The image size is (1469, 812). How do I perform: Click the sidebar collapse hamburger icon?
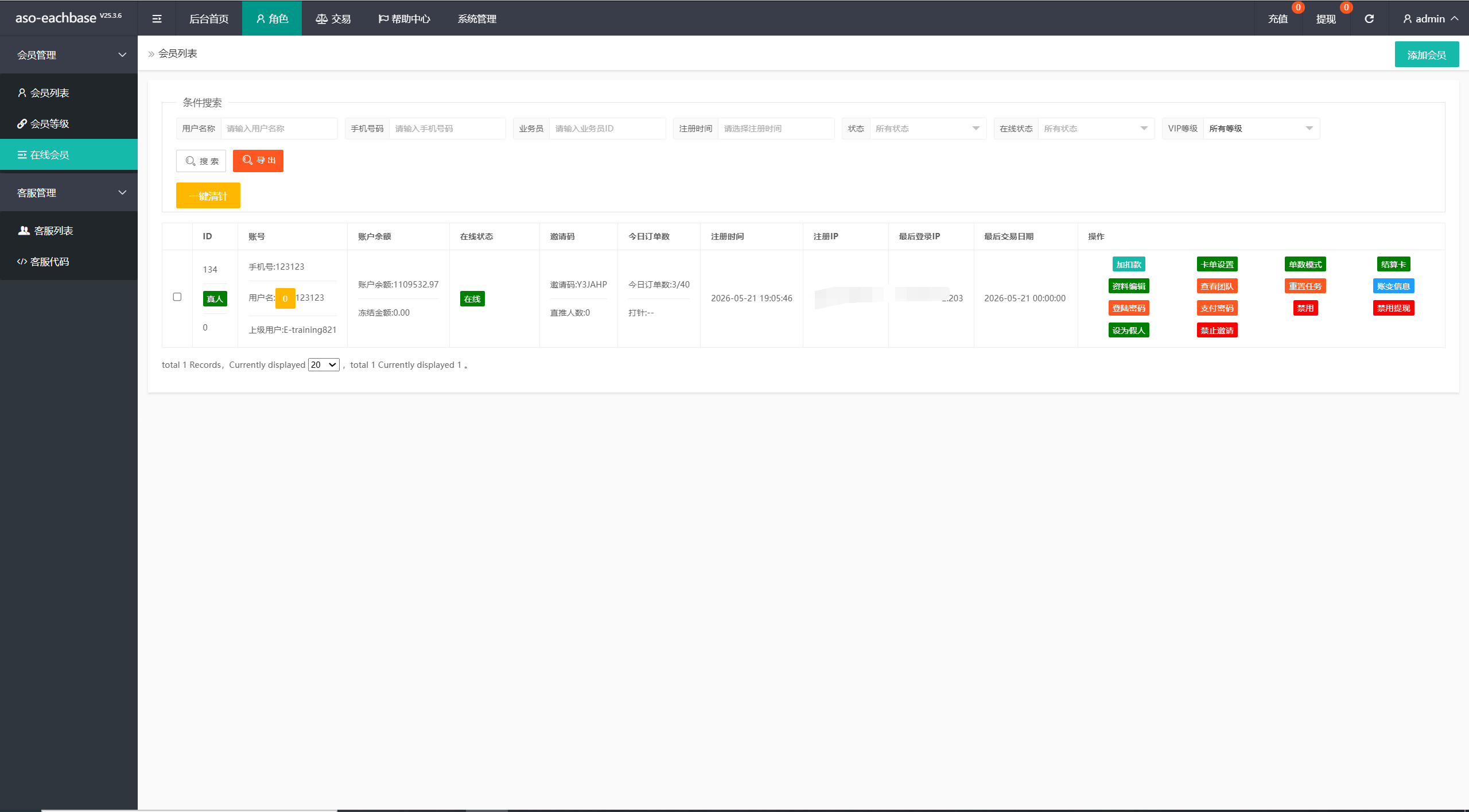pos(157,19)
